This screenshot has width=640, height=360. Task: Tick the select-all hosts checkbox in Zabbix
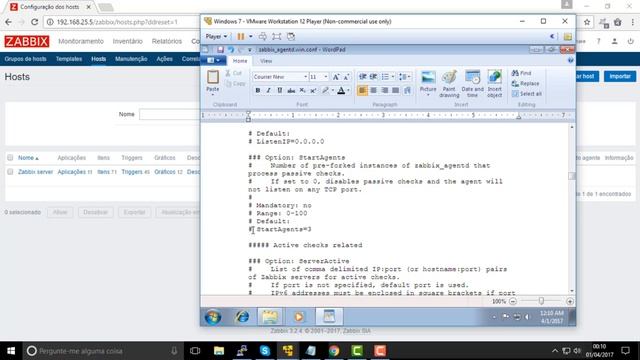tap(10, 158)
